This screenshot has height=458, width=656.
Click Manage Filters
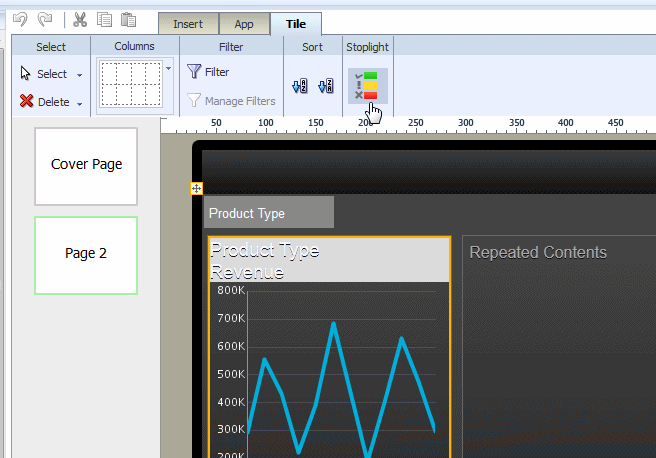tap(231, 101)
